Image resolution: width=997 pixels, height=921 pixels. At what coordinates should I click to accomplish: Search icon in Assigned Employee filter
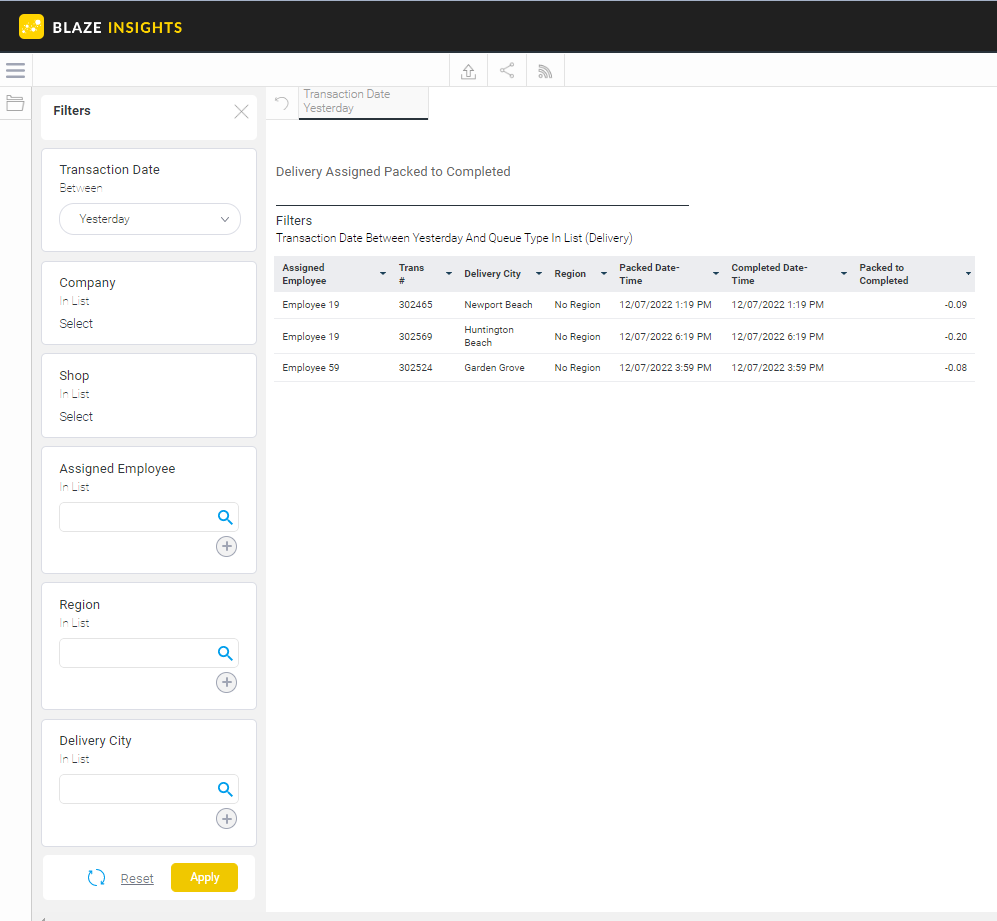tap(225, 517)
